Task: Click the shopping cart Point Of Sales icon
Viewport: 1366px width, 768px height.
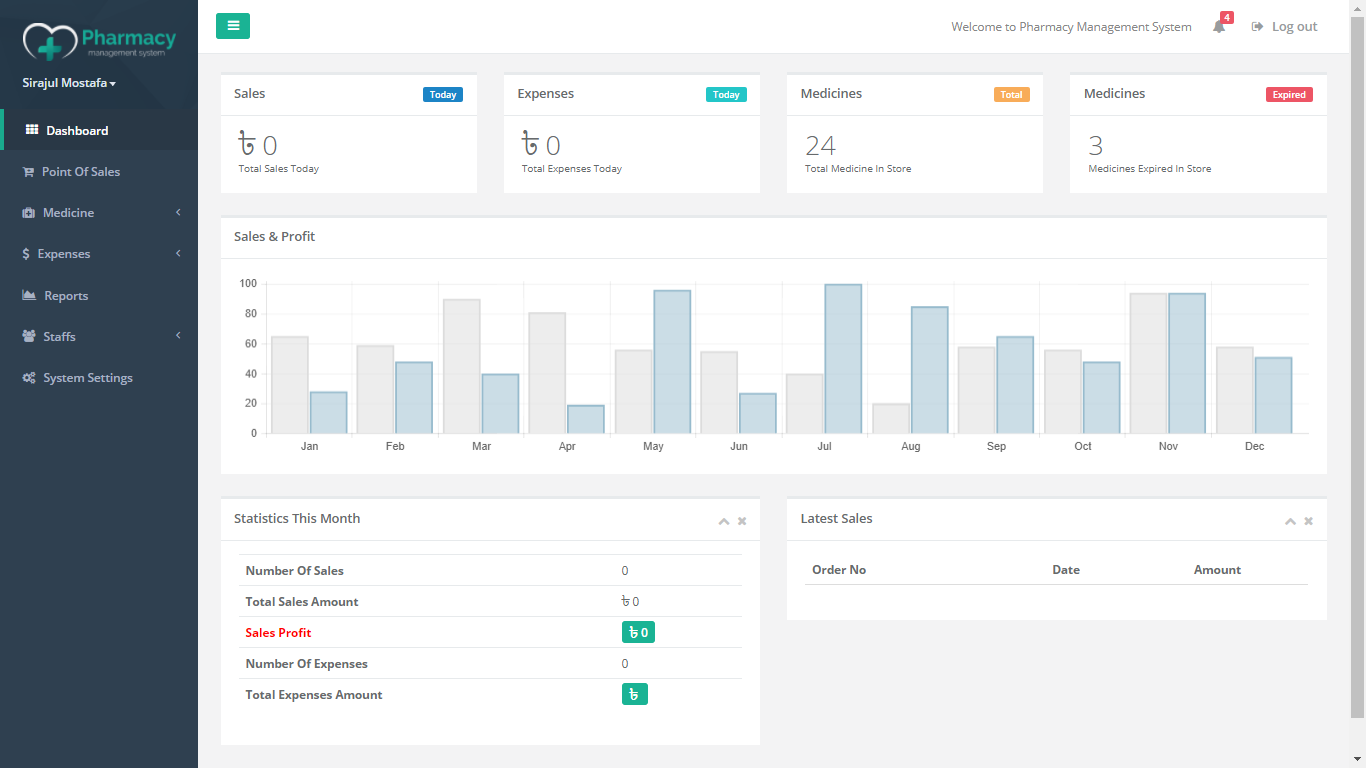Action: [x=28, y=172]
